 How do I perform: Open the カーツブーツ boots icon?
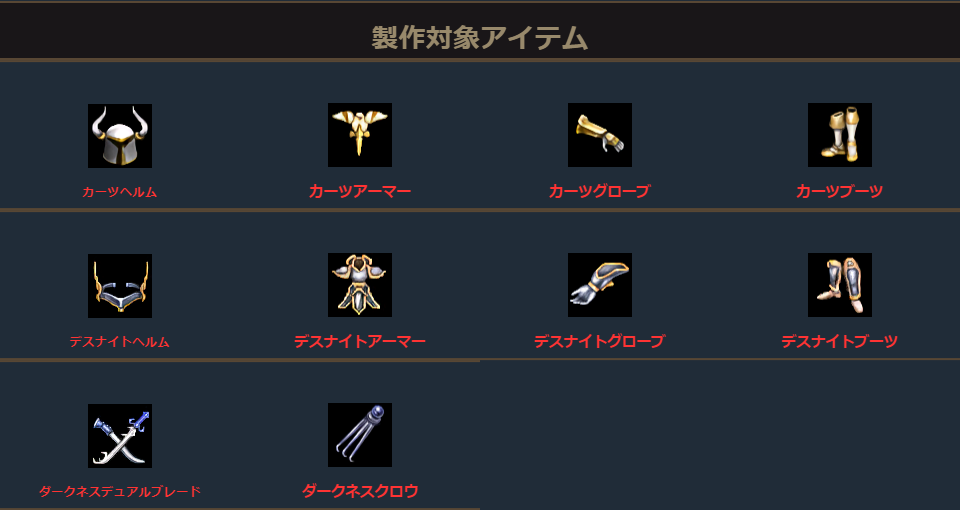[840, 135]
